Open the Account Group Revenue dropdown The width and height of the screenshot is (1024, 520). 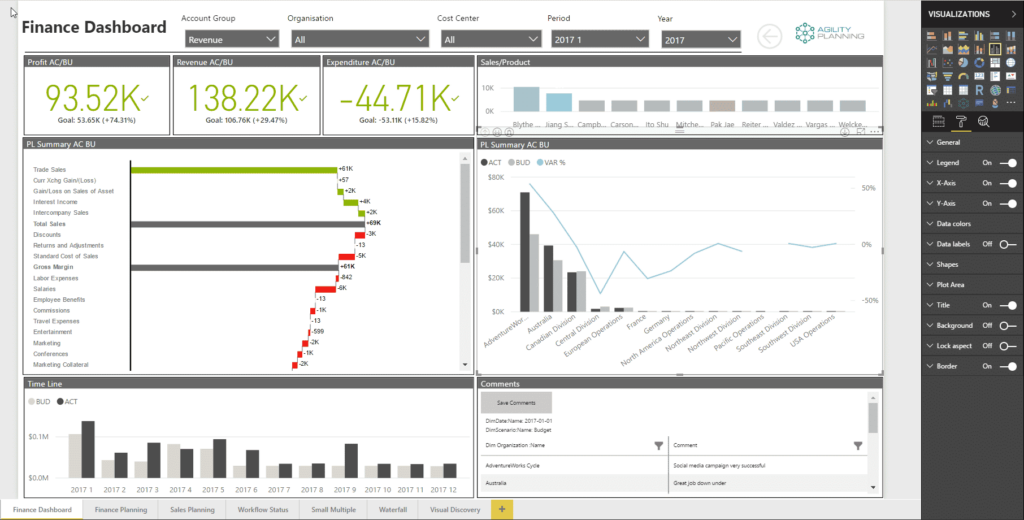pyautogui.click(x=232, y=39)
